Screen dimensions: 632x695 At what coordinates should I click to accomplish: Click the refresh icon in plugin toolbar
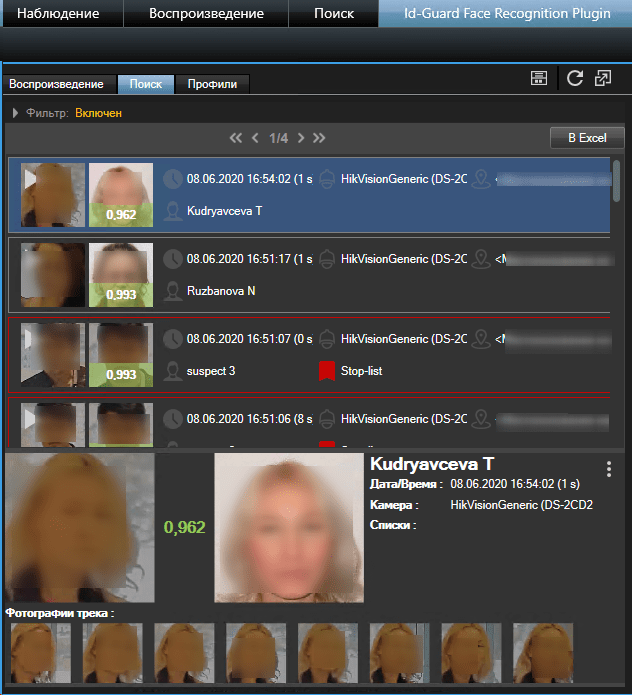[574, 79]
